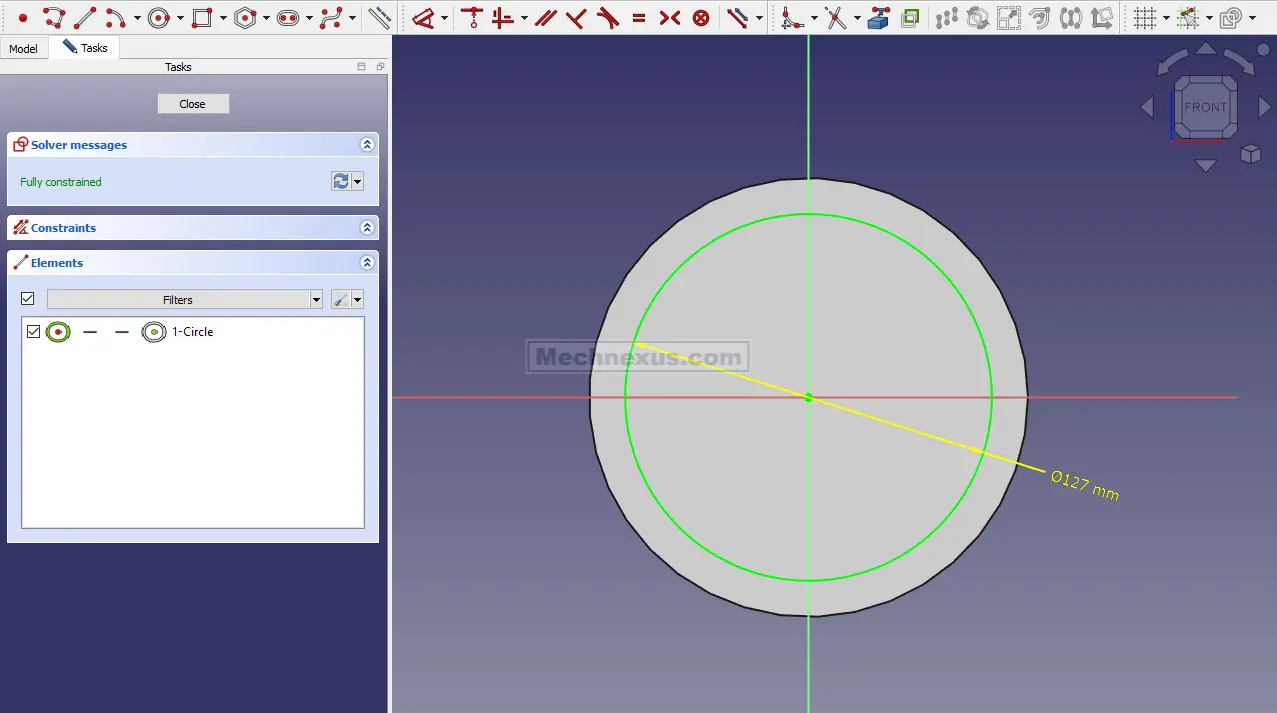Click the Close button

(193, 104)
